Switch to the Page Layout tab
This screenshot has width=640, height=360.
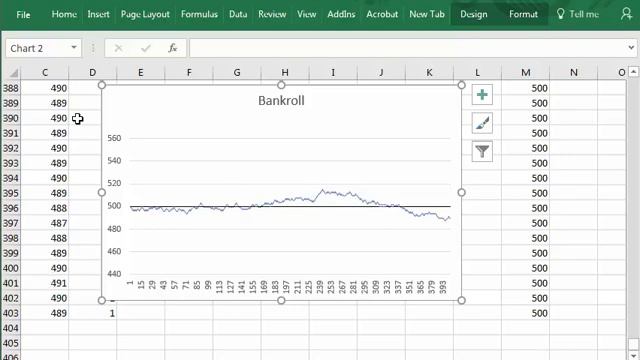(x=145, y=14)
